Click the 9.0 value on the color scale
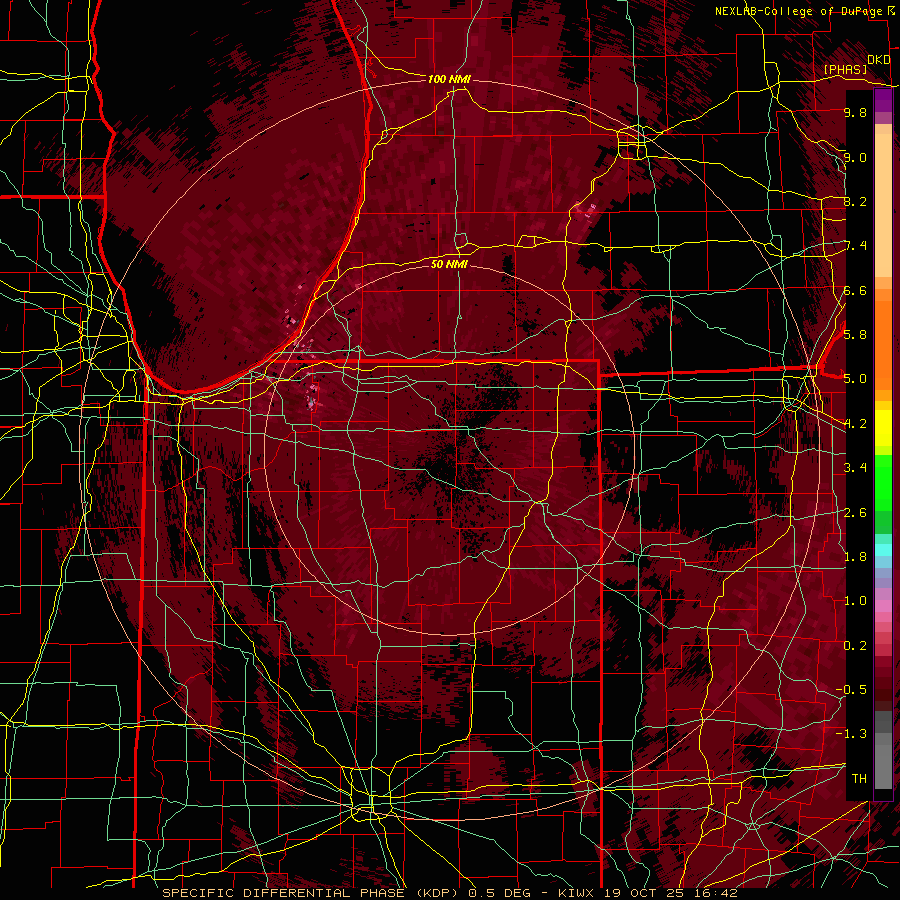Image resolution: width=900 pixels, height=900 pixels. pos(855,157)
